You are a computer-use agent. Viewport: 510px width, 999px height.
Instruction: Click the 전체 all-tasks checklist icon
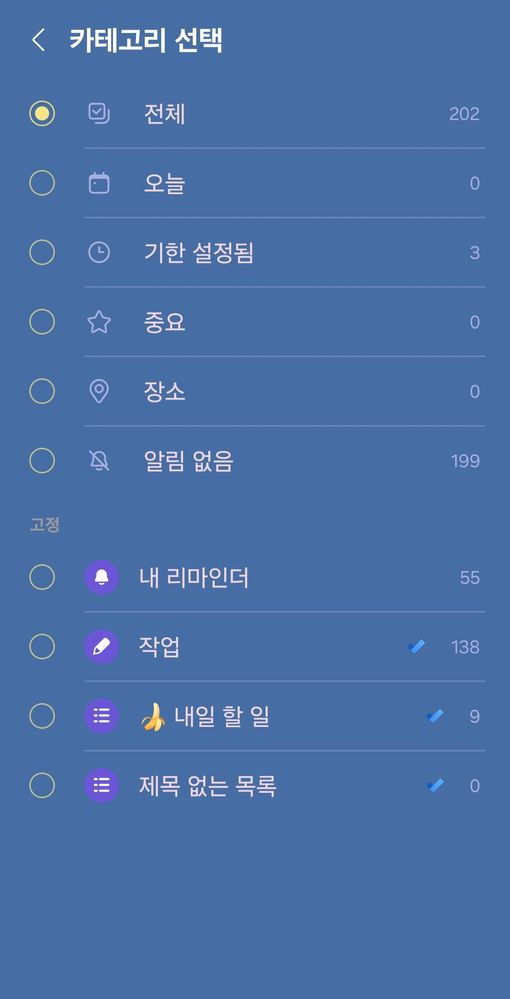pyautogui.click(x=99, y=114)
